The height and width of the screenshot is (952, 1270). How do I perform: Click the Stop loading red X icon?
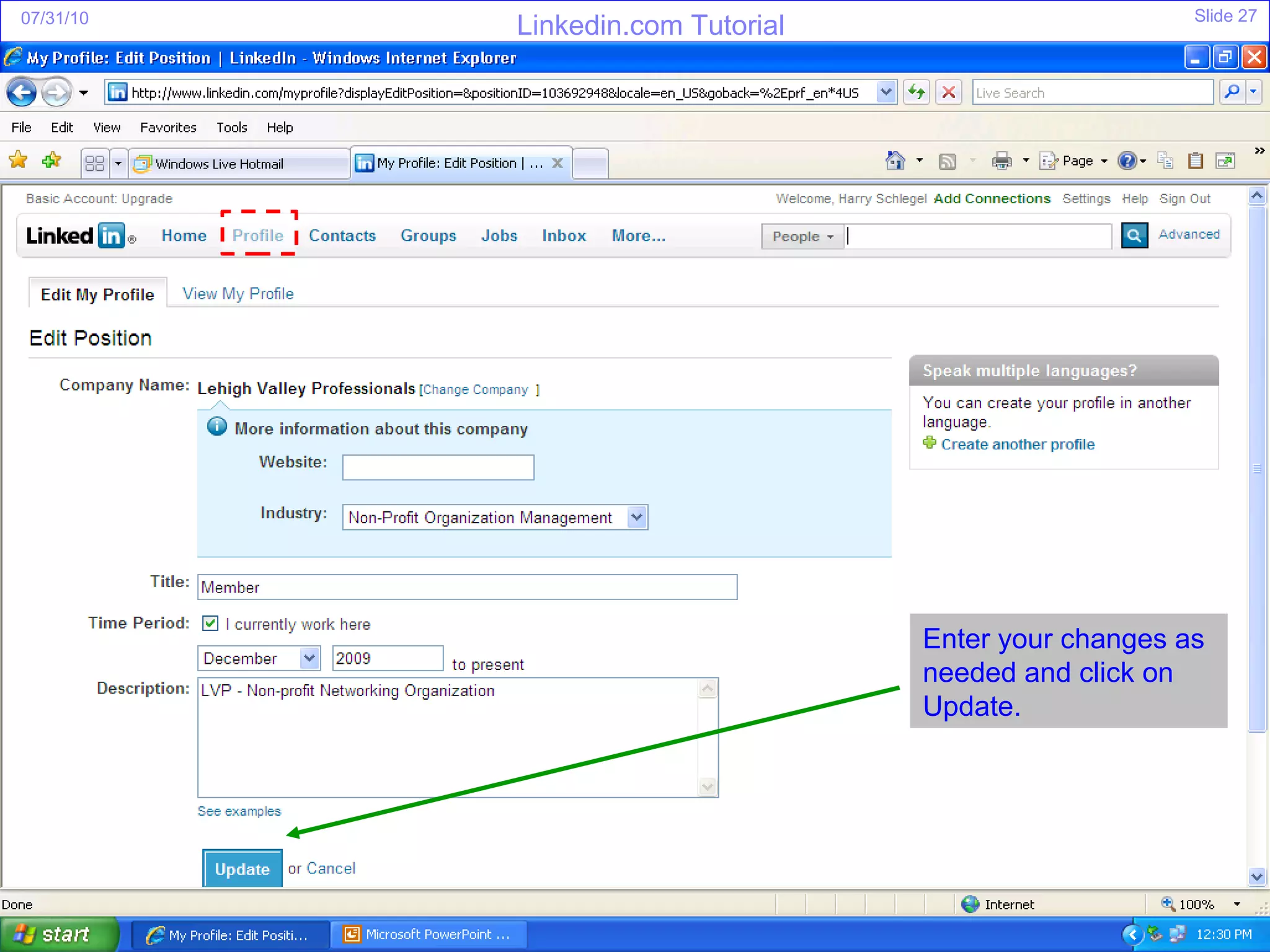click(948, 93)
